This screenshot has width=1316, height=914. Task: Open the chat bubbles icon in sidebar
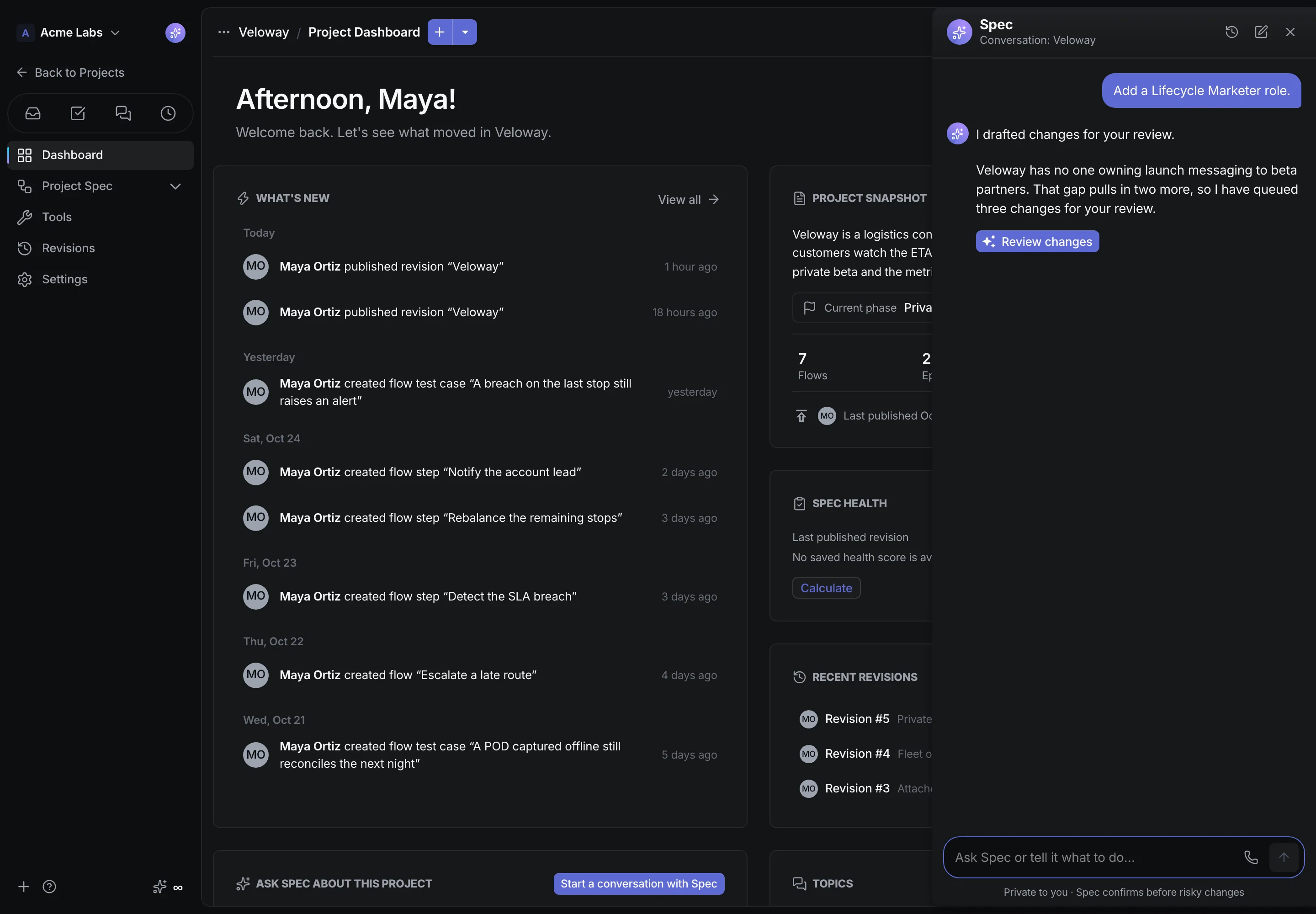tap(123, 113)
